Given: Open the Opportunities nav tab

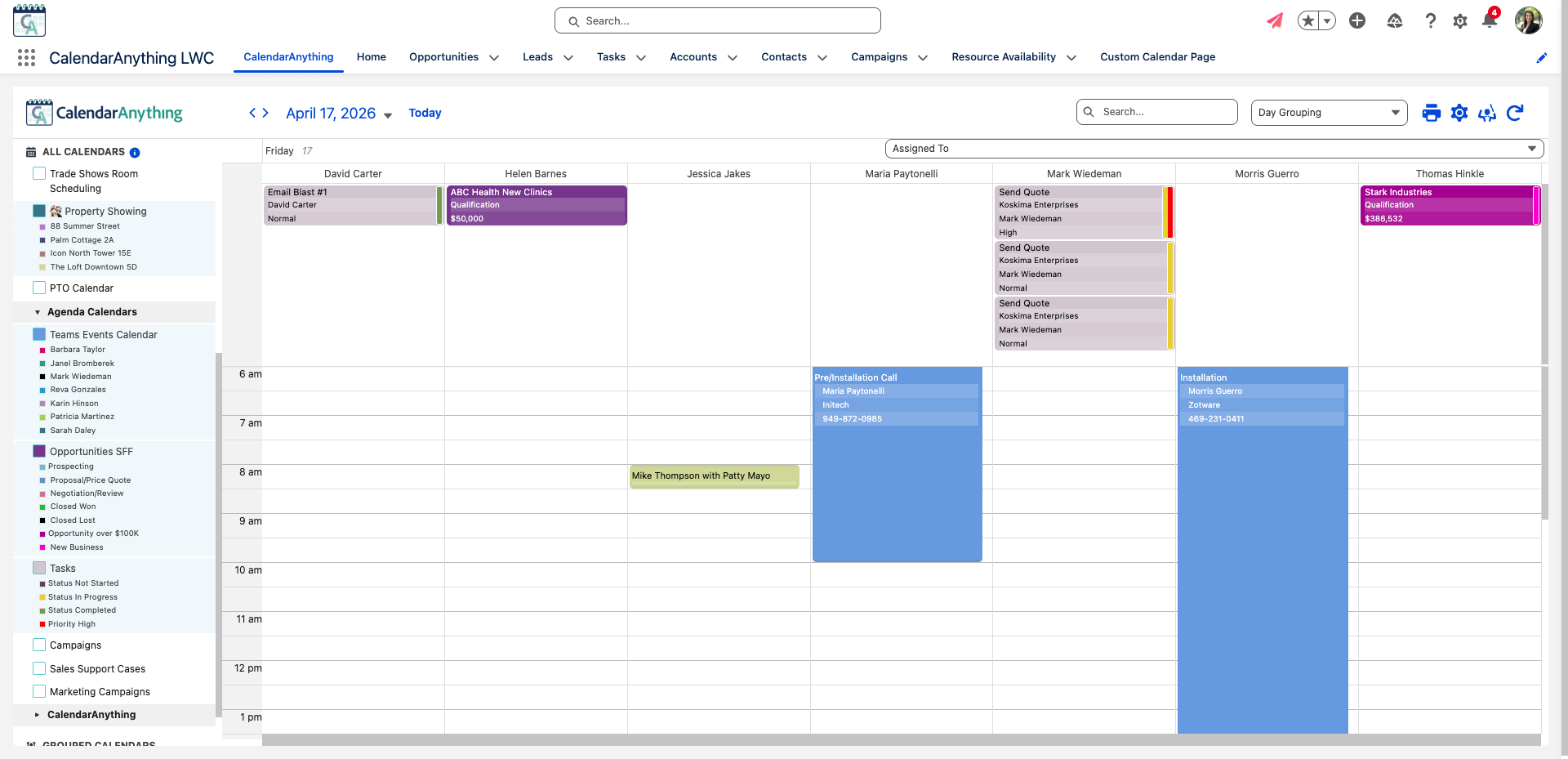Looking at the screenshot, I should [443, 57].
